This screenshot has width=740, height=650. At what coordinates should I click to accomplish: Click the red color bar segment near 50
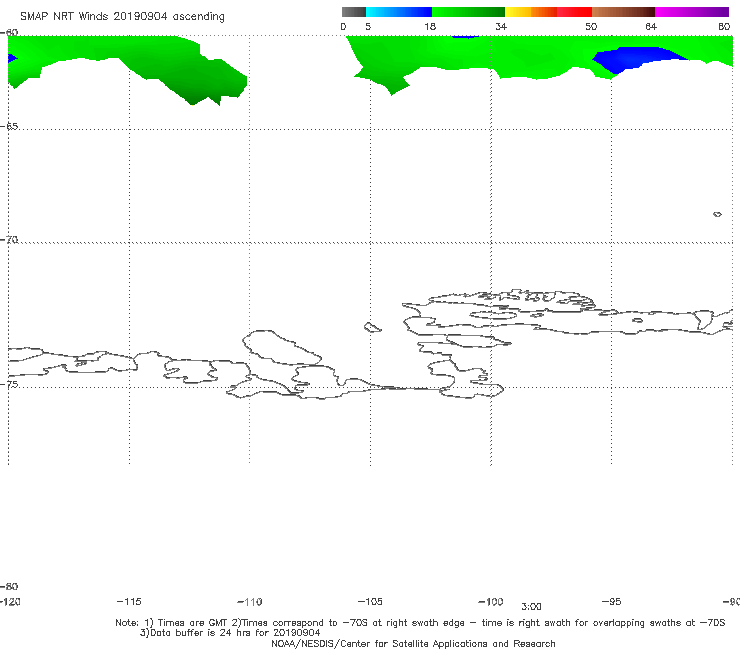[575, 12]
